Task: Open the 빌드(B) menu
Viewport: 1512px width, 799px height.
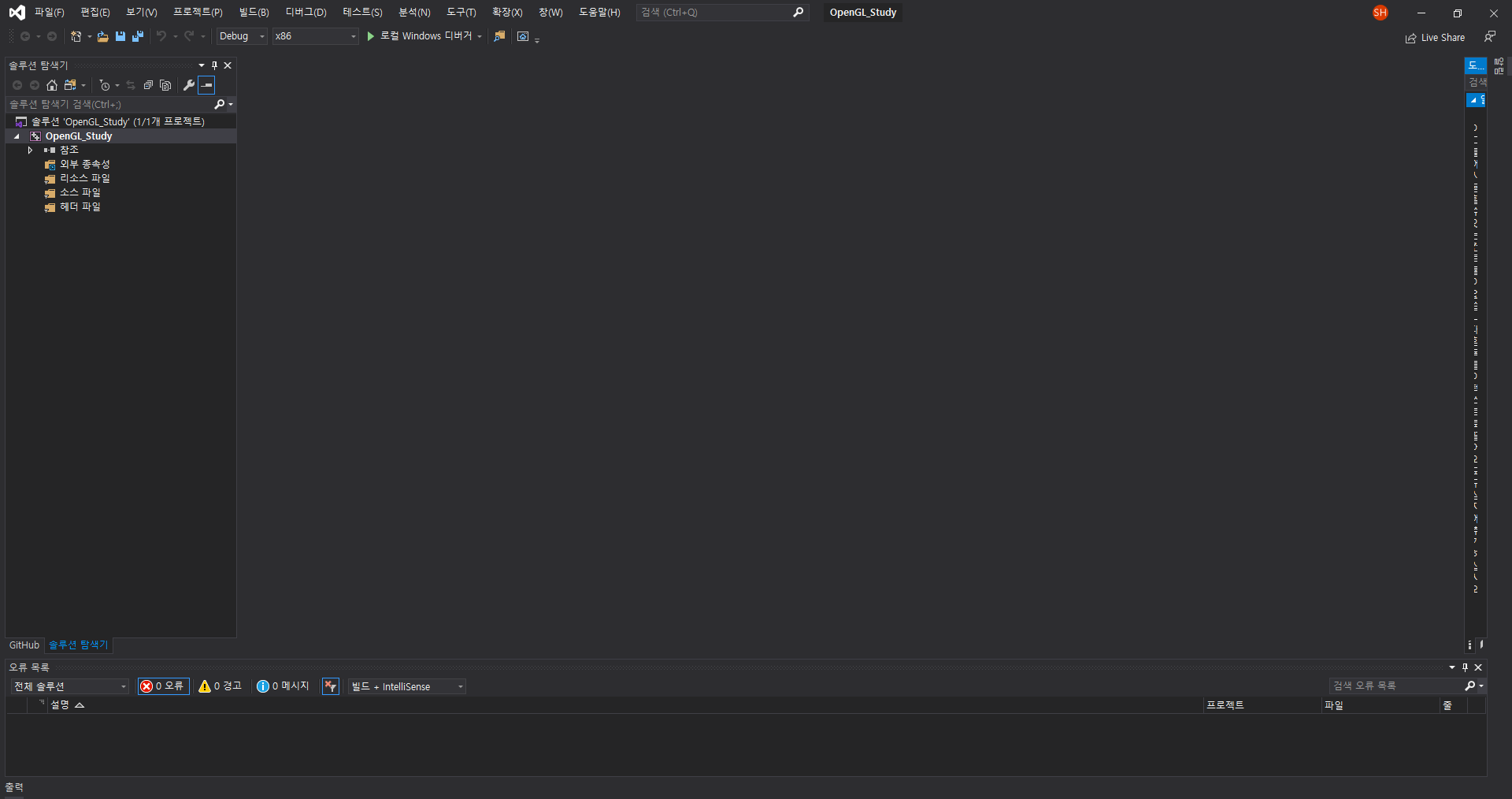Action: tap(254, 13)
